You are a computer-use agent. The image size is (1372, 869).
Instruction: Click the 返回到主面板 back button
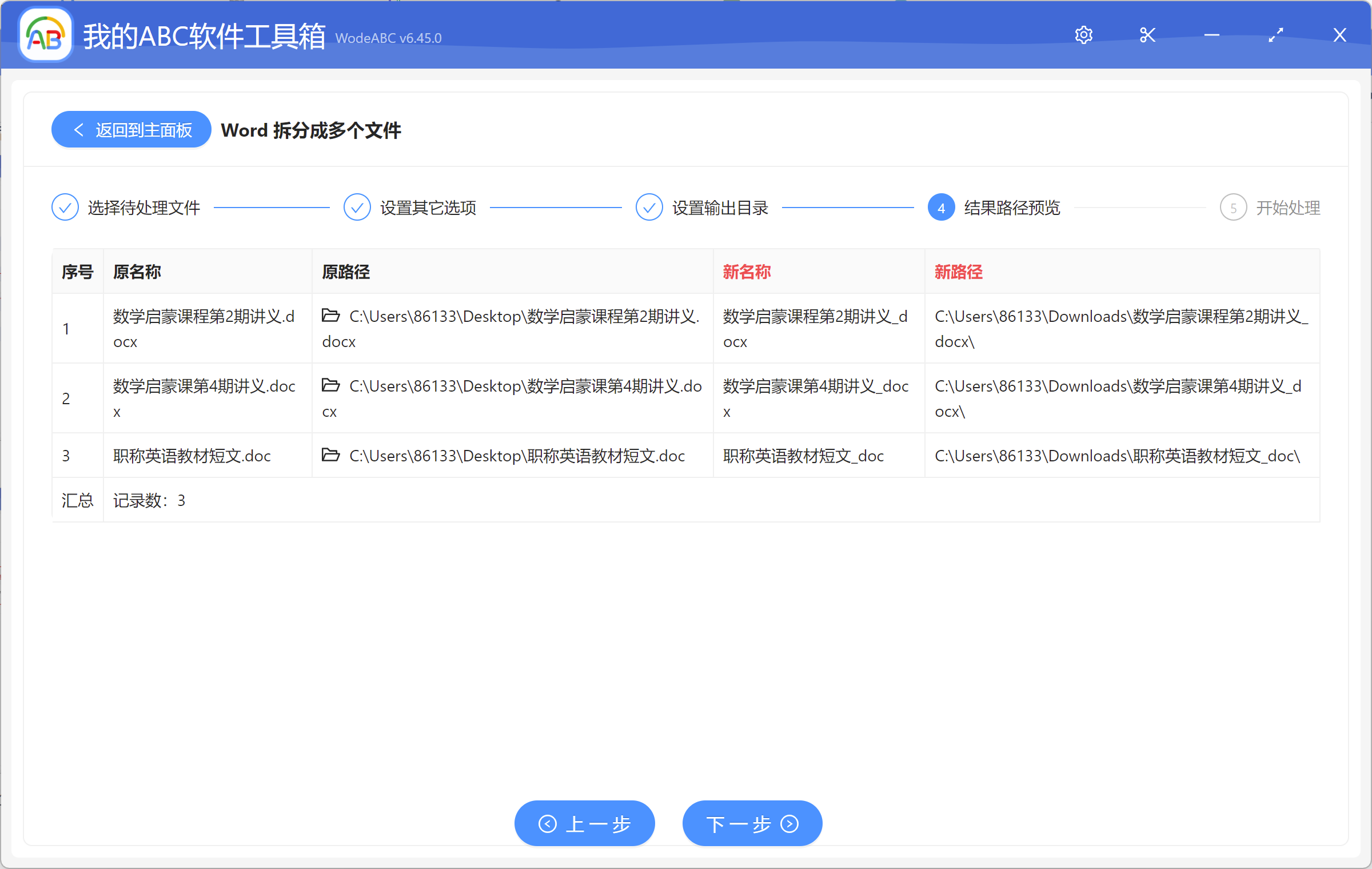point(130,129)
